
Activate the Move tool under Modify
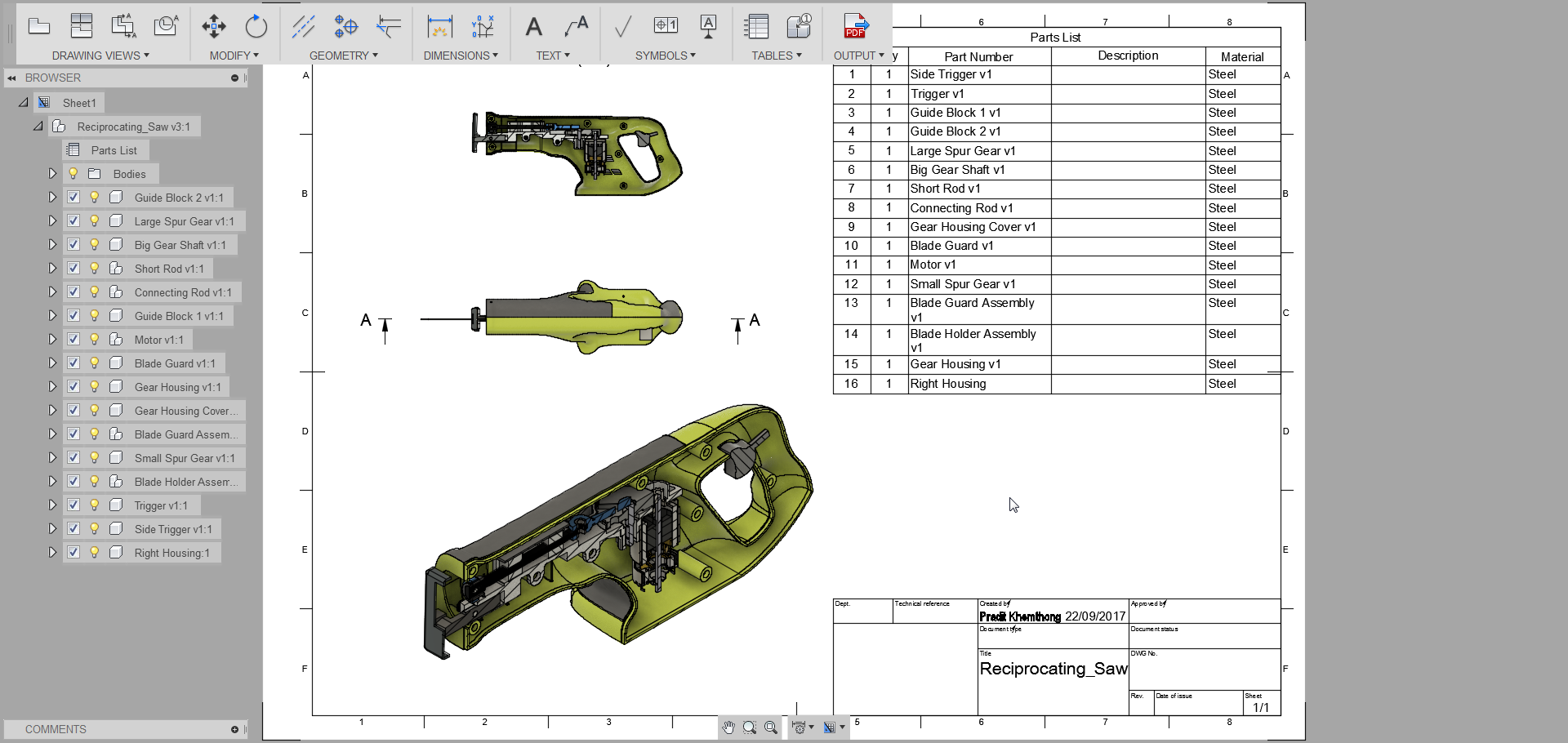214,27
